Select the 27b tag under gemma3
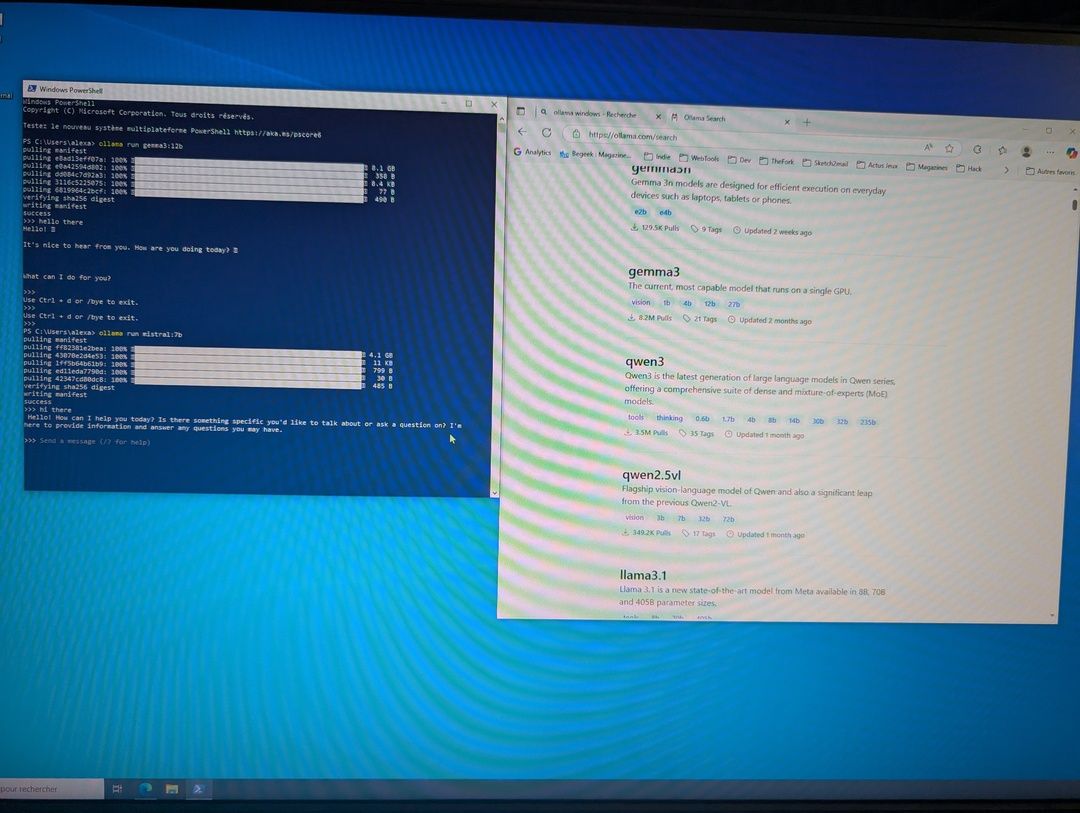Screen dimensions: 1080x813 click(734, 304)
